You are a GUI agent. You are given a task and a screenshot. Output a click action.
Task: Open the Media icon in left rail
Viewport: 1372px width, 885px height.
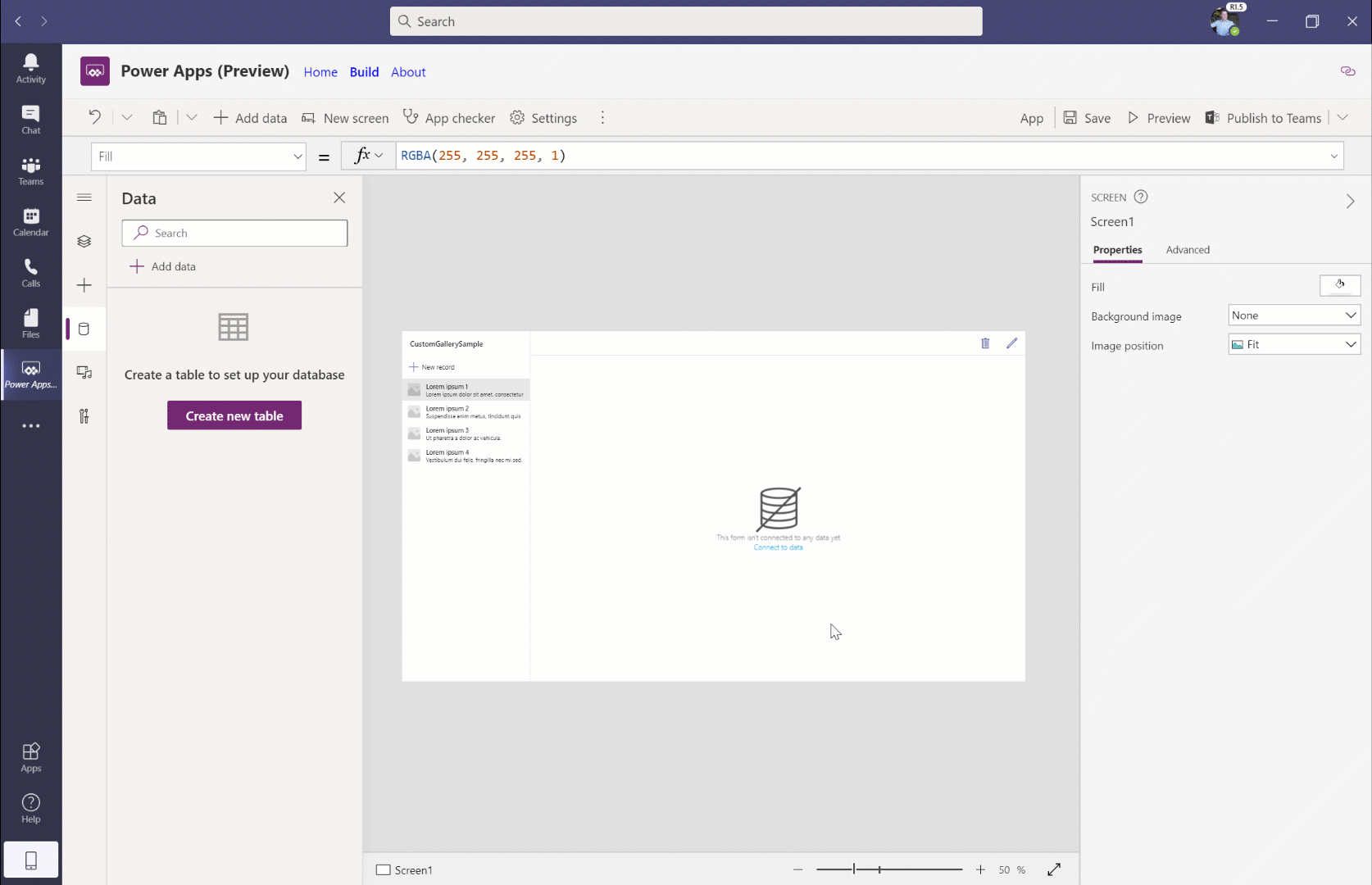click(x=84, y=373)
